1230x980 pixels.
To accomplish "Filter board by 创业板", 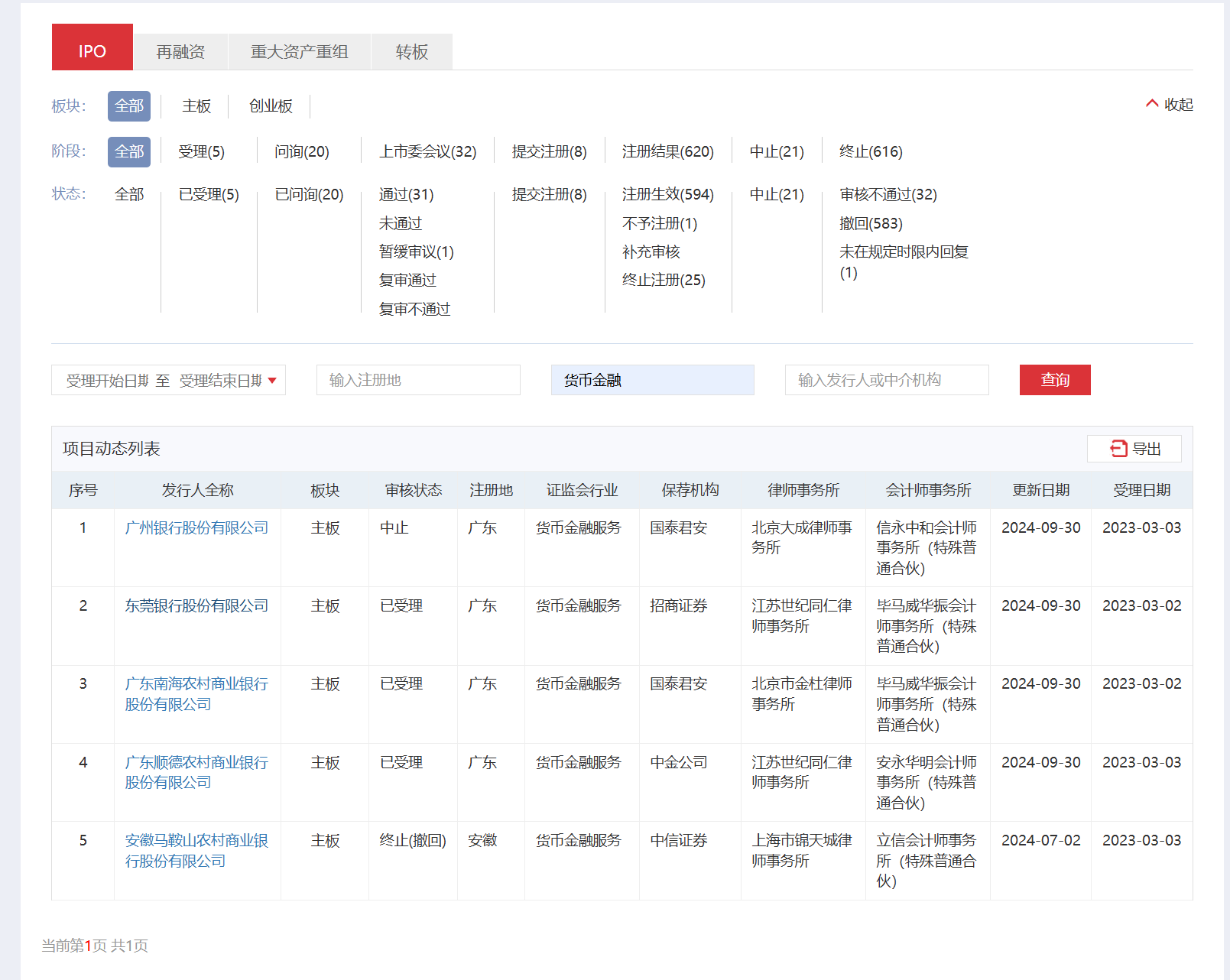I will [271, 106].
